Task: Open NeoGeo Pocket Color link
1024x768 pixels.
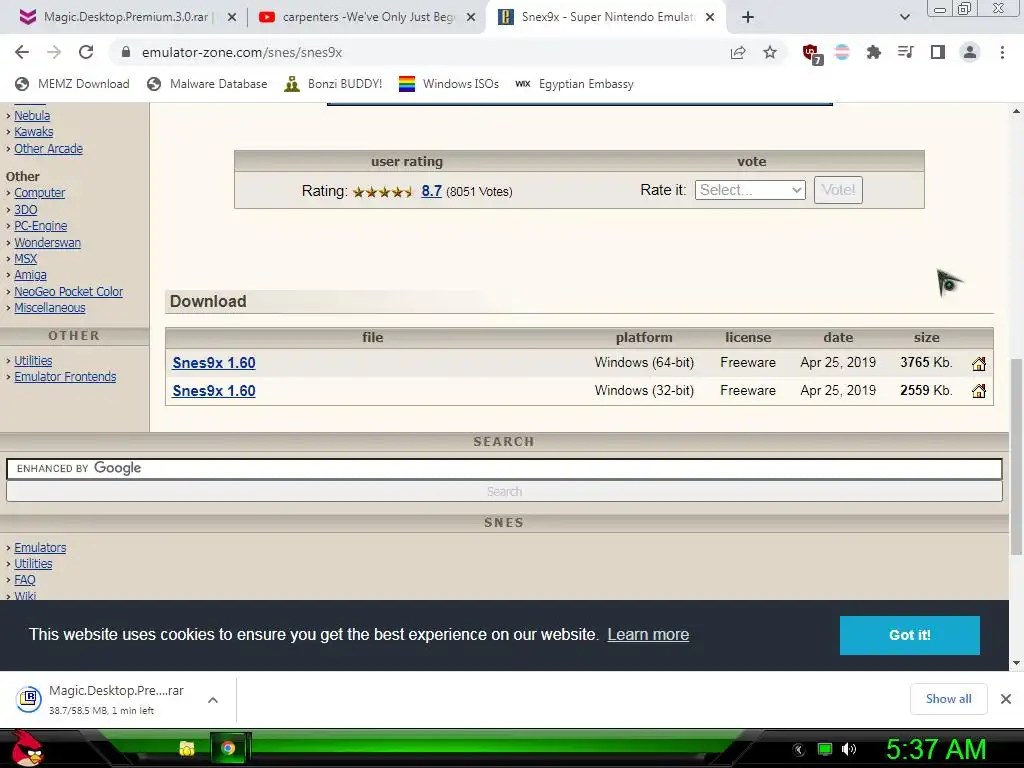Action: click(69, 292)
